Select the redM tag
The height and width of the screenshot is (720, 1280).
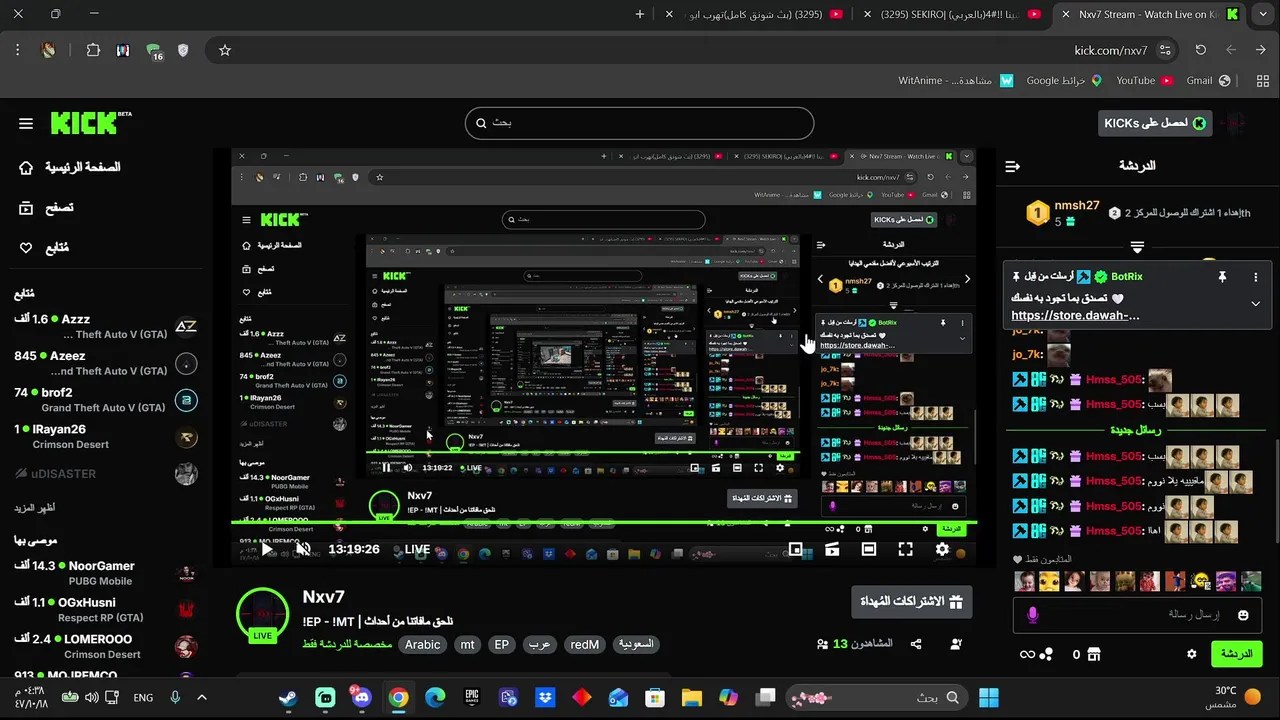pos(584,645)
